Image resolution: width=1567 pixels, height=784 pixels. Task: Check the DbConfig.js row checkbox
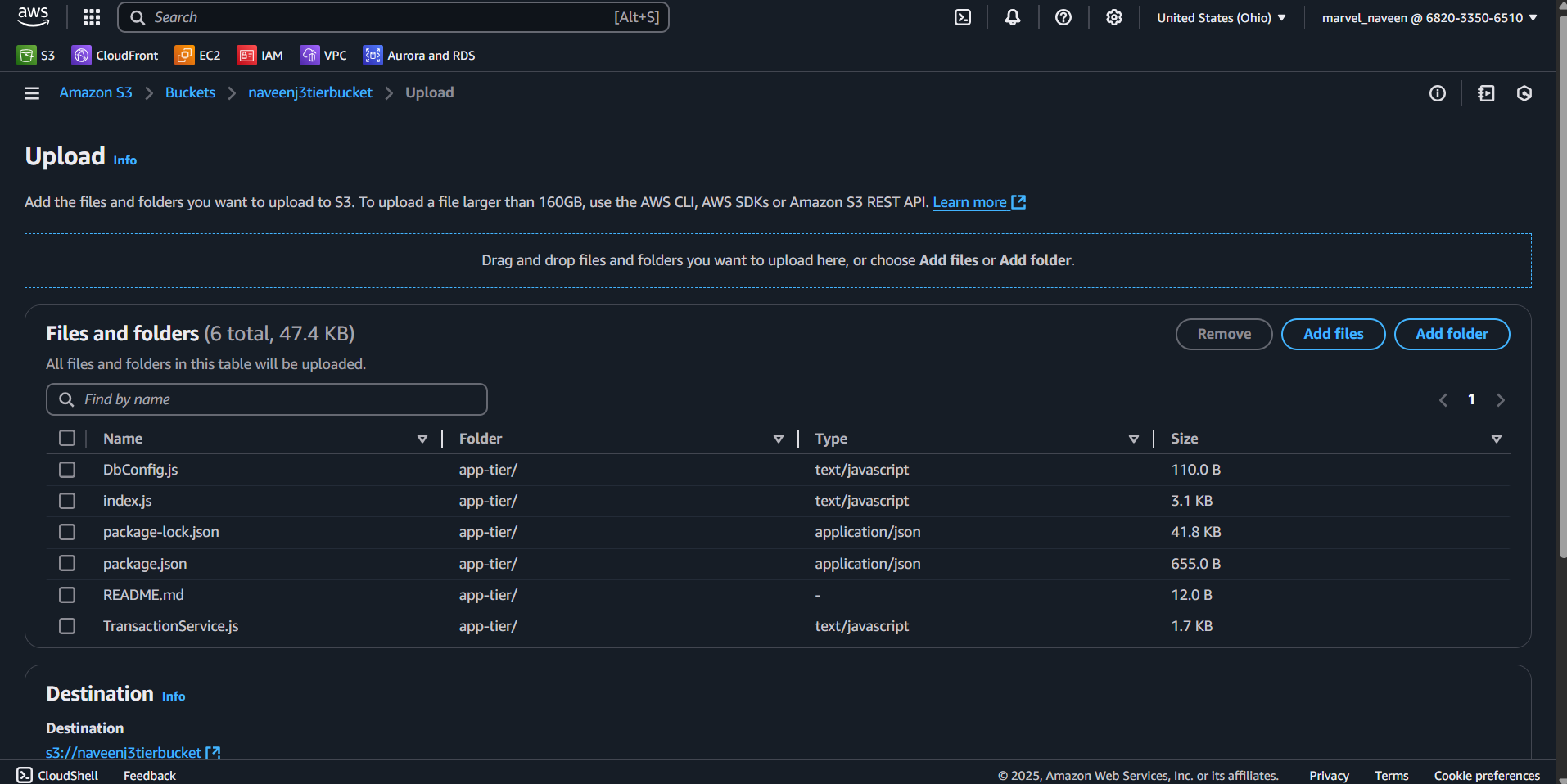67,470
